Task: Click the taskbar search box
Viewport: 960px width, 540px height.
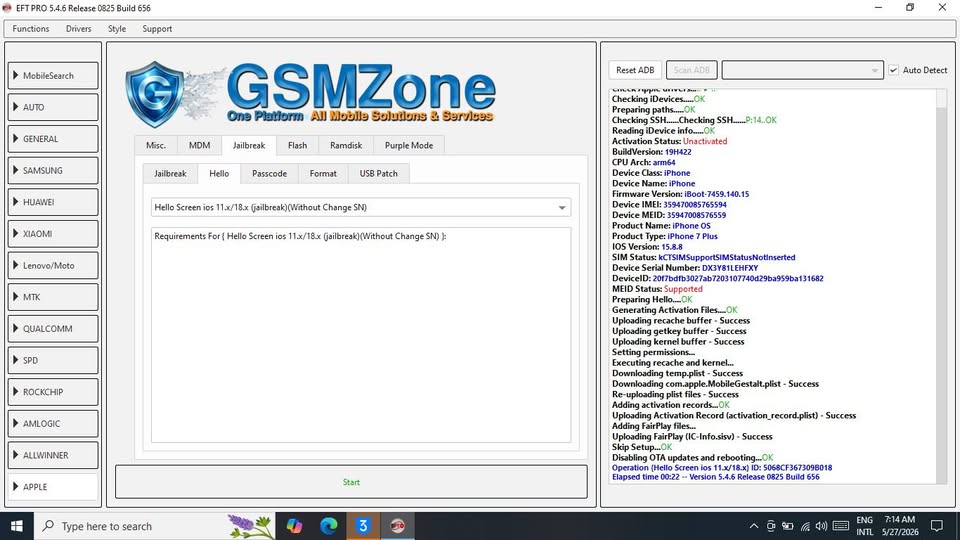Action: [154, 526]
